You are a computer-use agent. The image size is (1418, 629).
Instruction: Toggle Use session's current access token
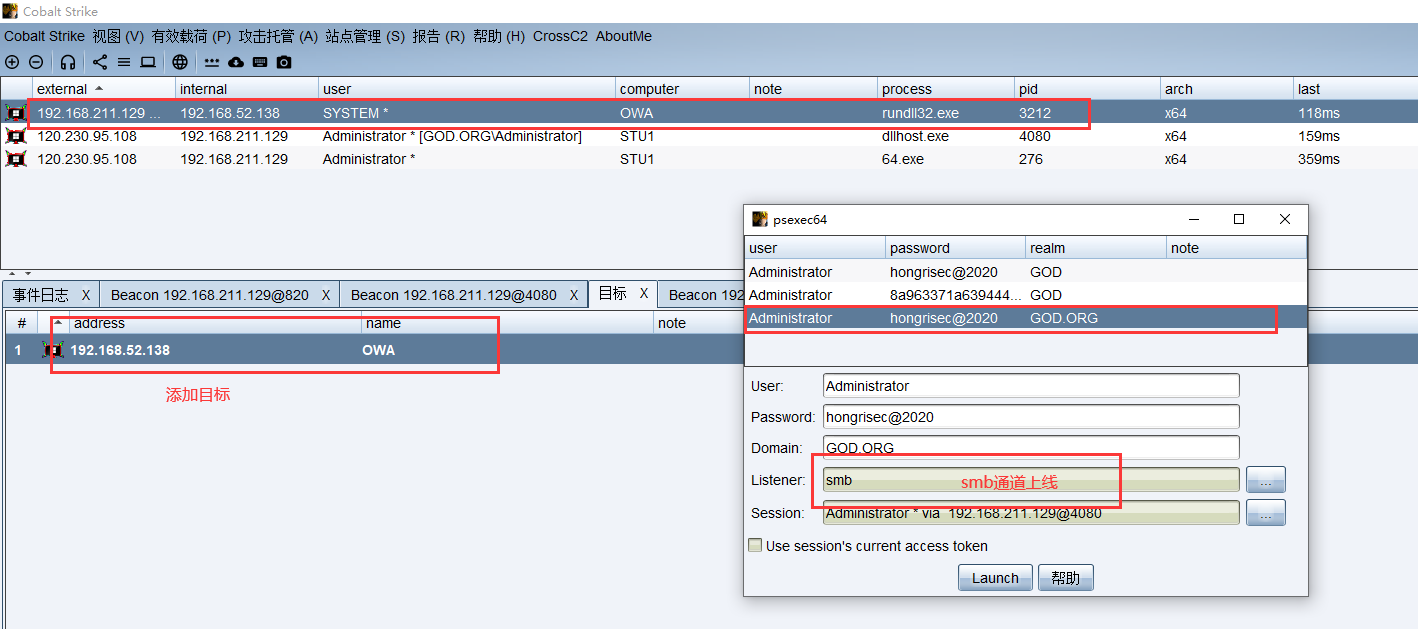coord(755,546)
